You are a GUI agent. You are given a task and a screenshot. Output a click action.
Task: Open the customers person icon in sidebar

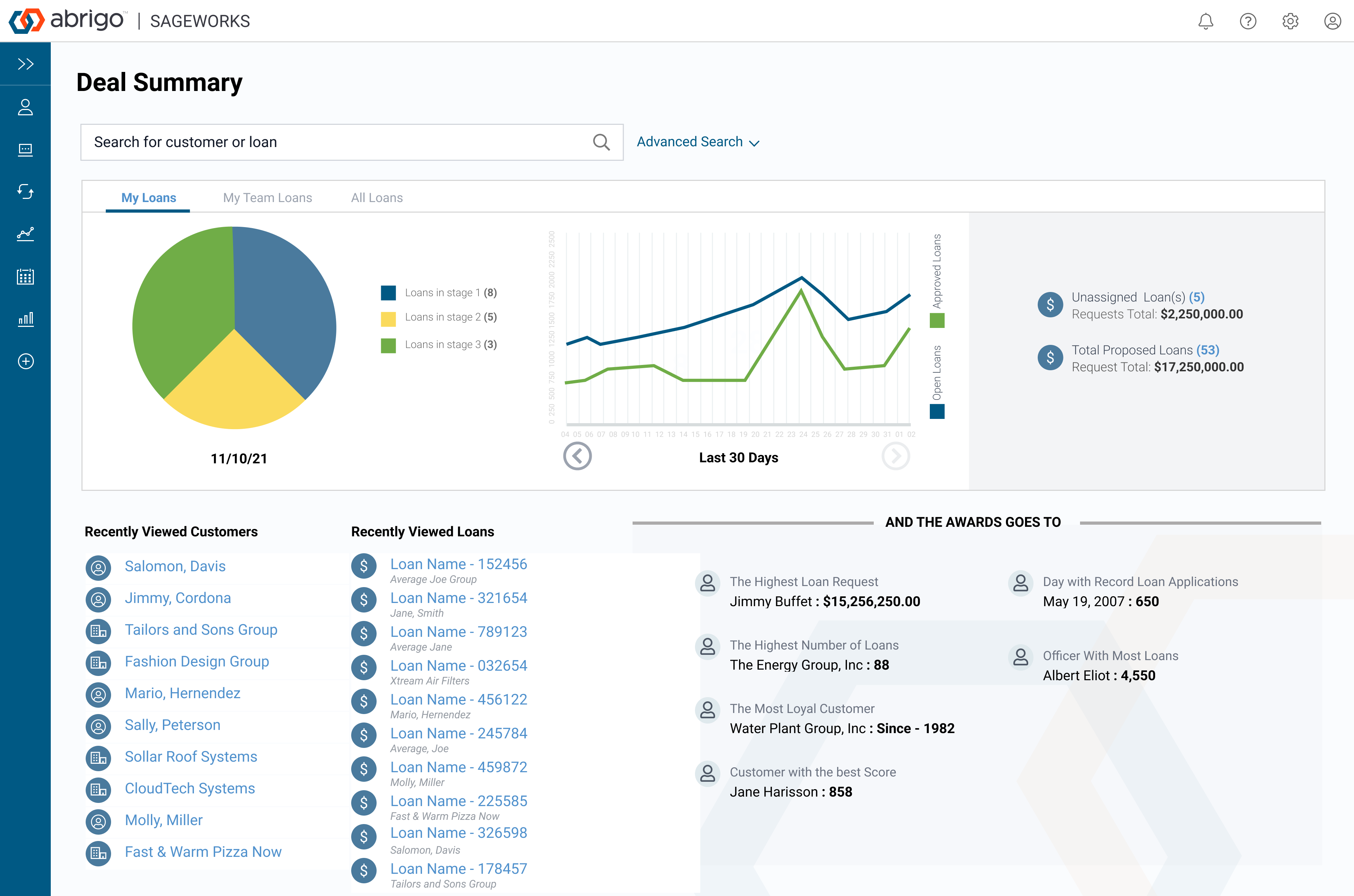pyautogui.click(x=25, y=107)
